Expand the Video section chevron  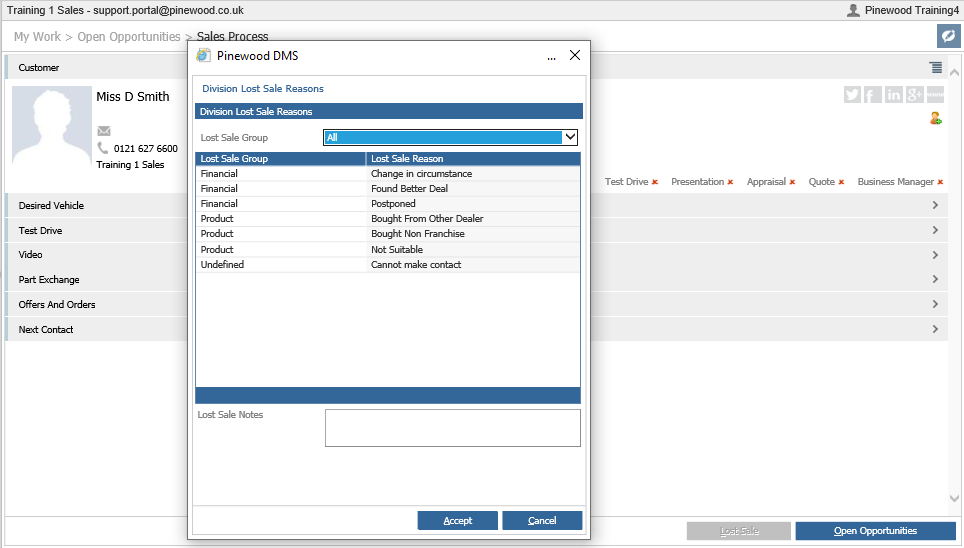(x=935, y=255)
